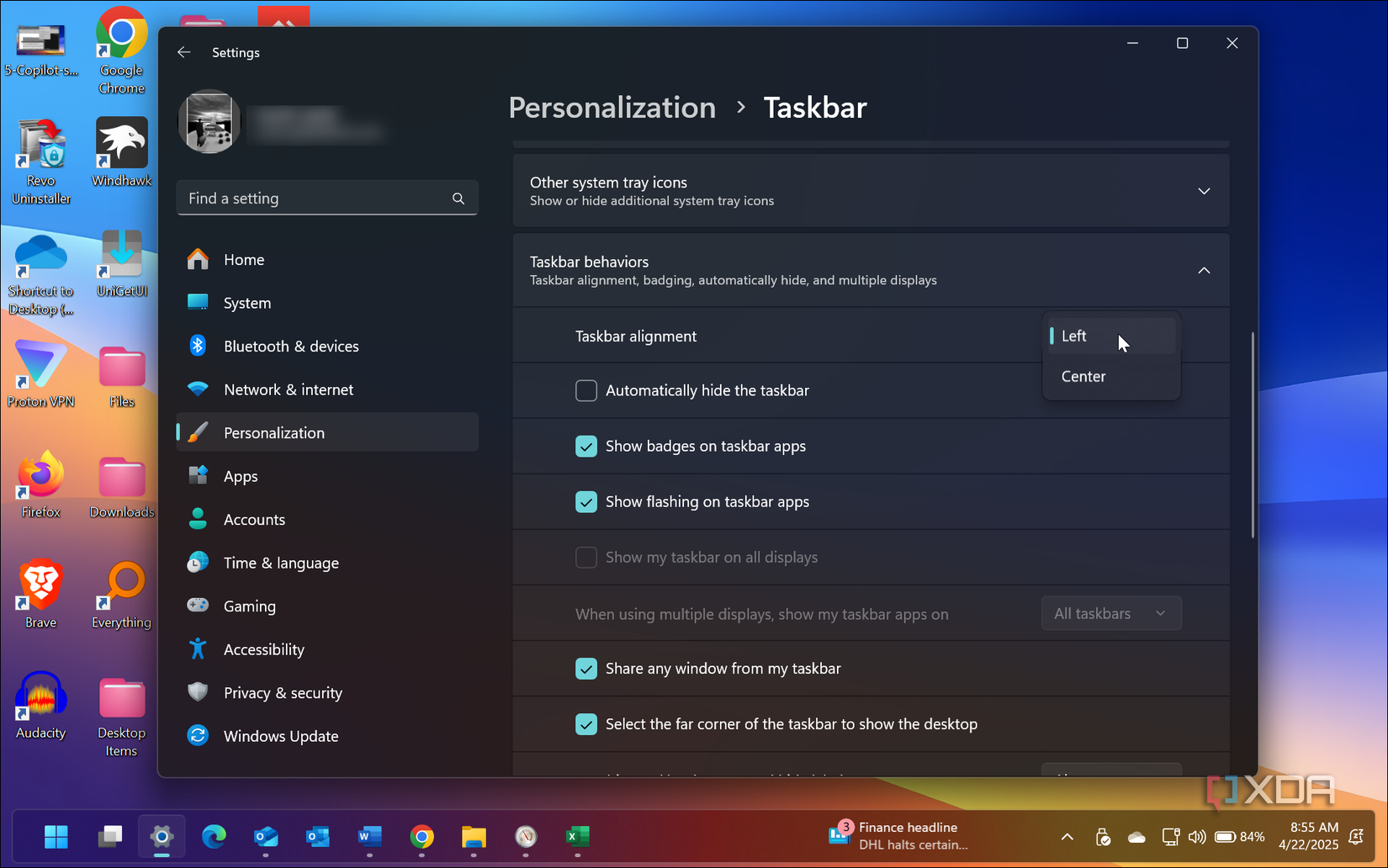
Task: Expand Other system tray icons section
Action: click(1204, 191)
